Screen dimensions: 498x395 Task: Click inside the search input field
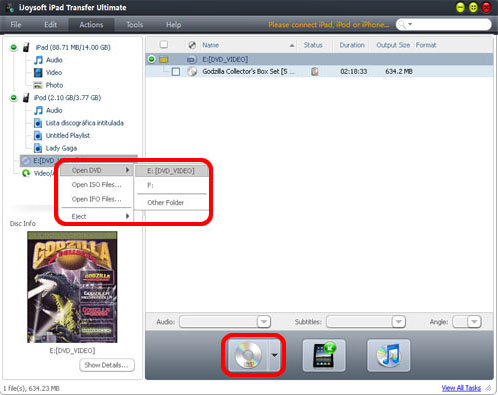(x=450, y=24)
